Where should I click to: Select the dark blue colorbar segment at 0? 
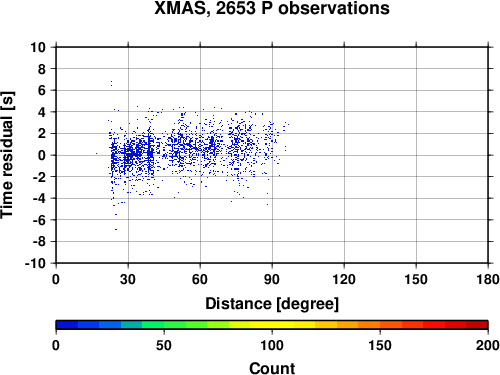[x=67, y=325]
